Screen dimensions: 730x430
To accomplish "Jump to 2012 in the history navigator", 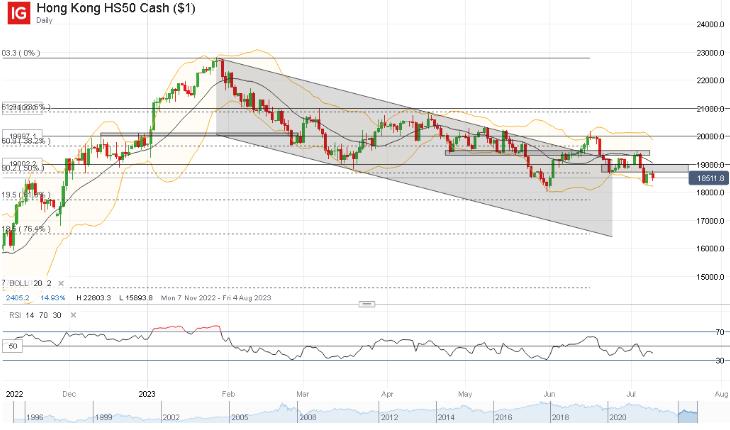I will (x=390, y=417).
